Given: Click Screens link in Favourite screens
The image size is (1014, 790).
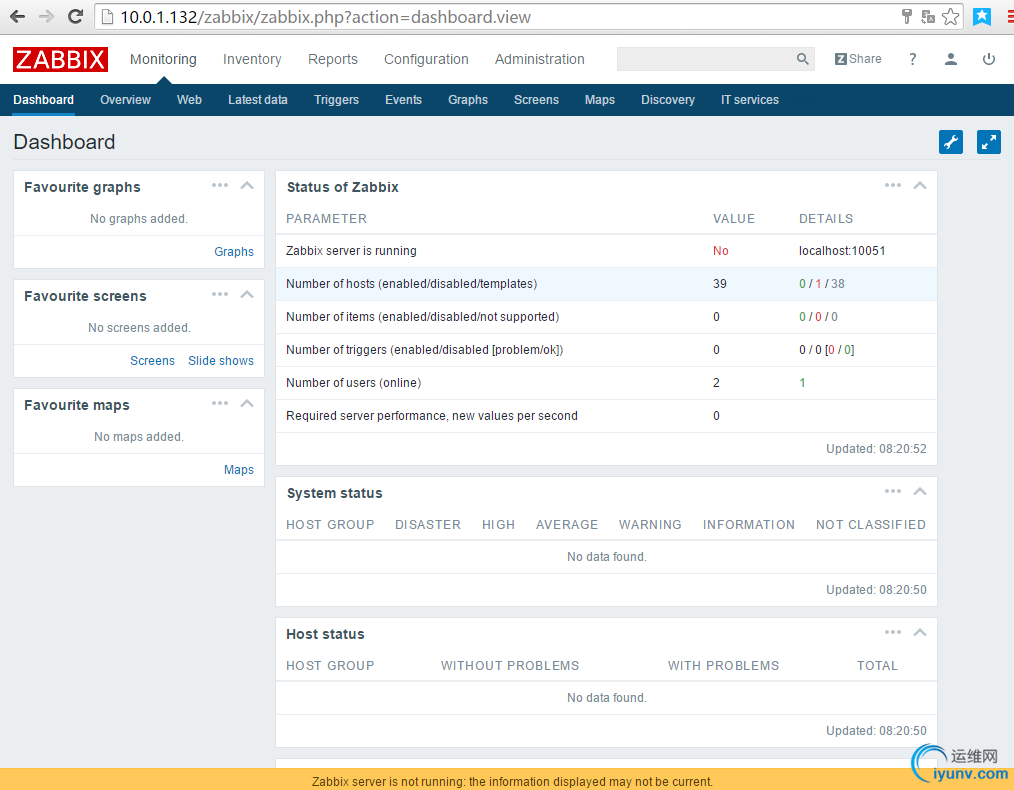Looking at the screenshot, I should pyautogui.click(x=153, y=361).
